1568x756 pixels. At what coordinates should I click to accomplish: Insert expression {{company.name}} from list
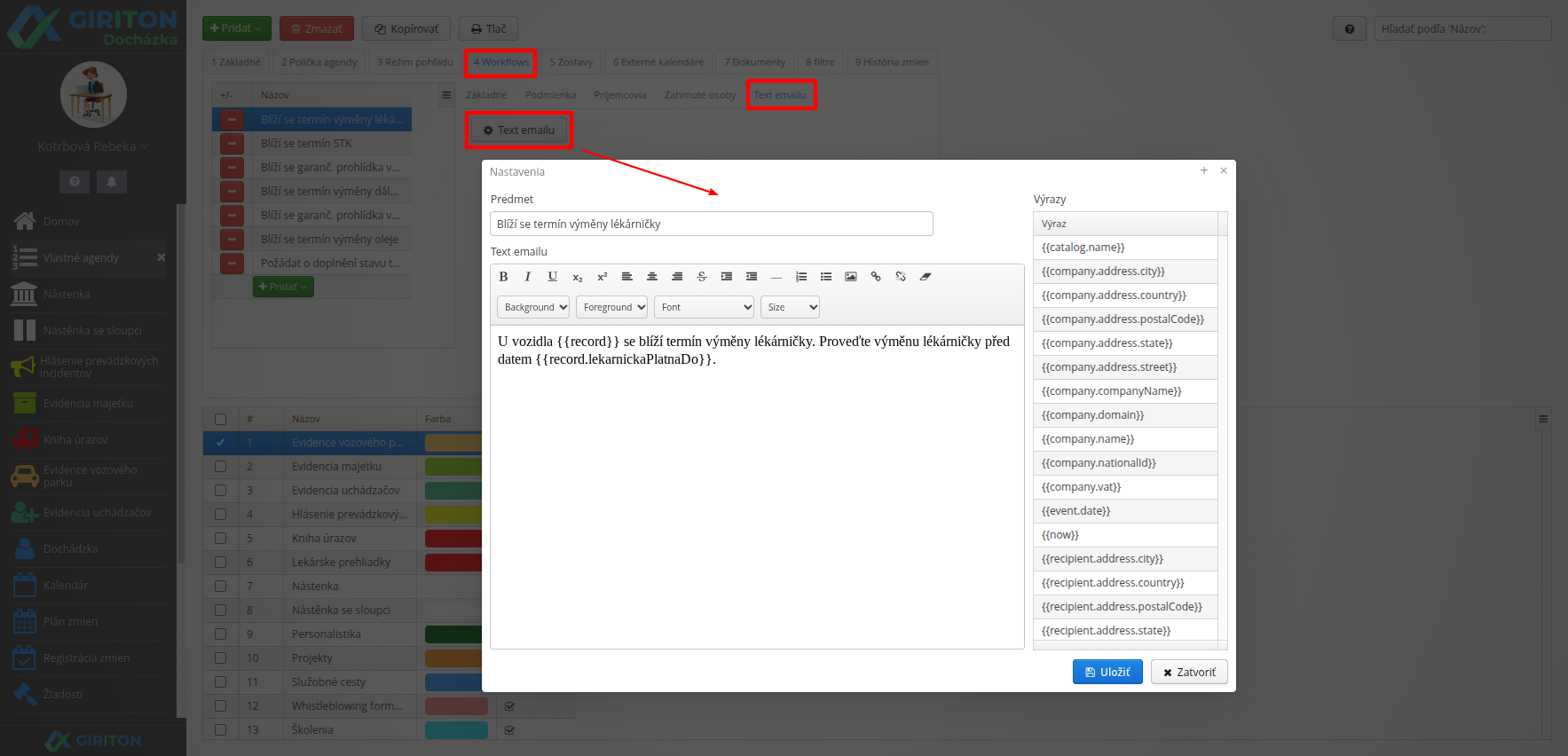coord(1125,438)
